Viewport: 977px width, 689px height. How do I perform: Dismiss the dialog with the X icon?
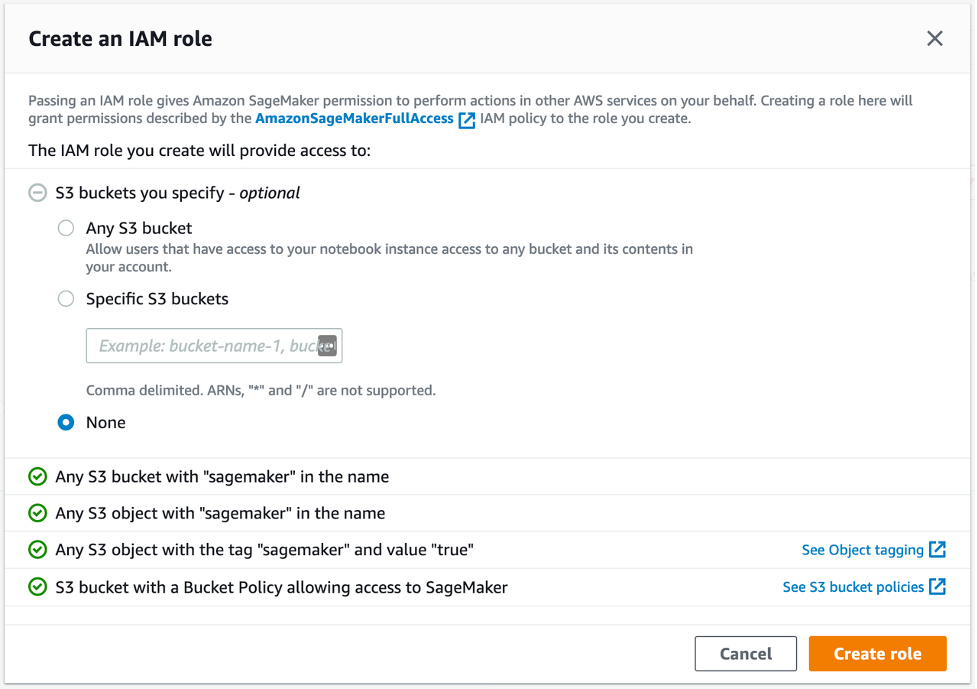click(x=935, y=38)
